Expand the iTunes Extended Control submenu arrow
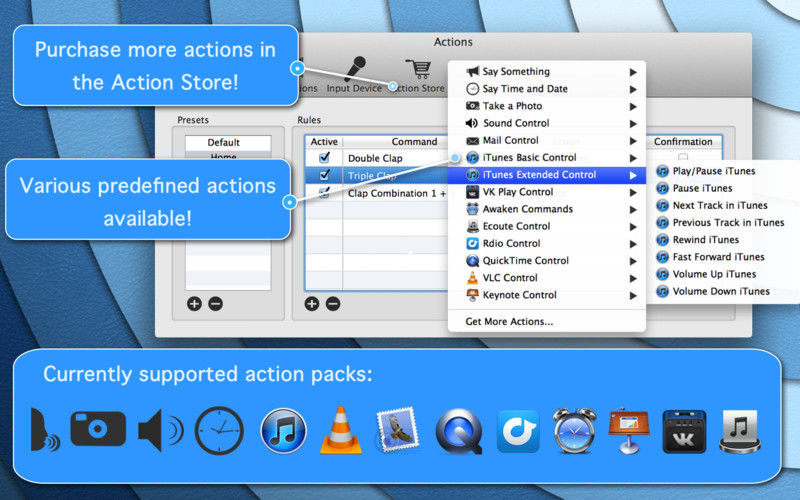This screenshot has width=800, height=500. pos(633,176)
